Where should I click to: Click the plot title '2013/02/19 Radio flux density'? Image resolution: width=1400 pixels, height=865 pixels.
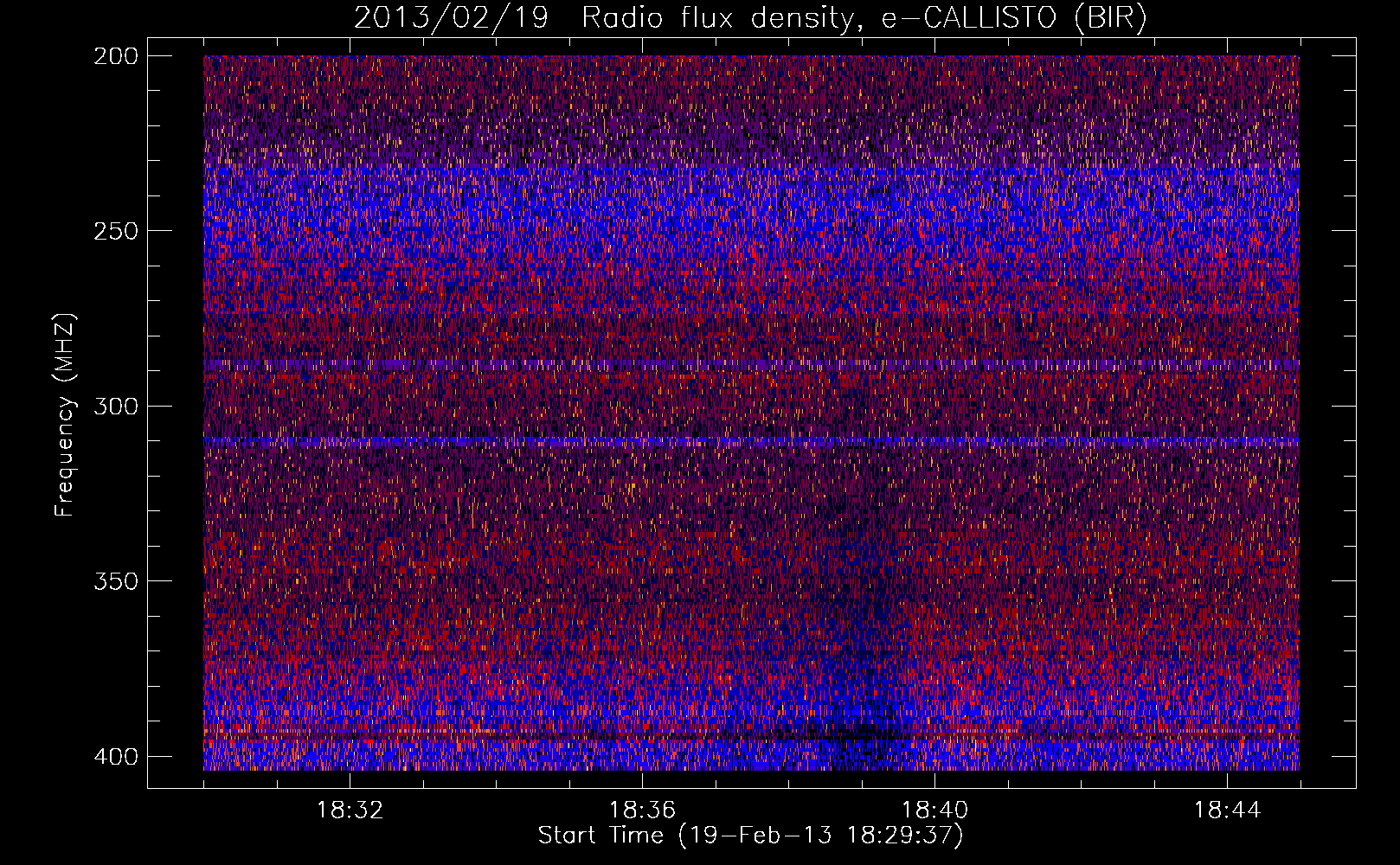[x=750, y=18]
